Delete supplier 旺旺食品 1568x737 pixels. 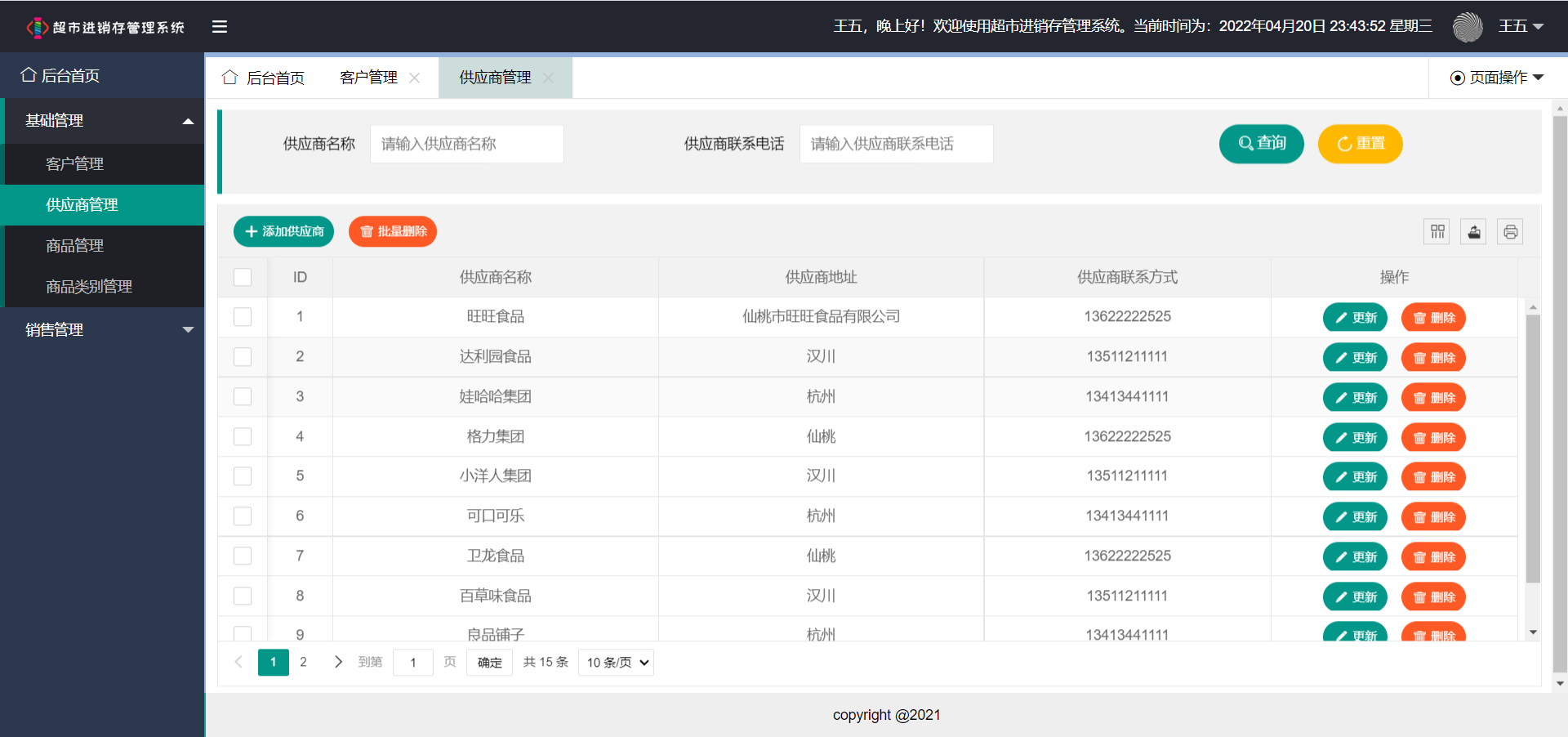click(1433, 318)
